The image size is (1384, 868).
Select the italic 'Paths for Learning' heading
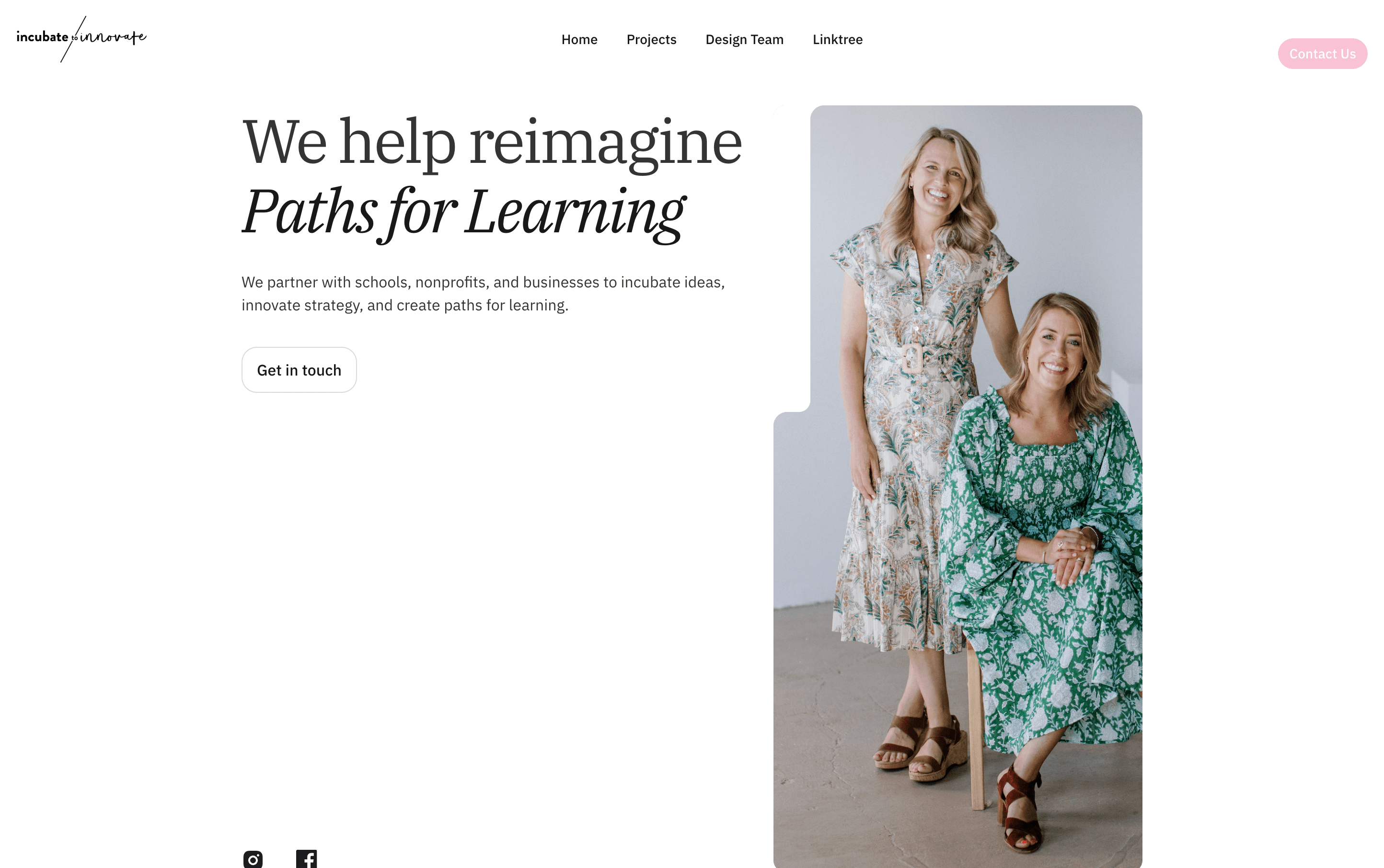(x=463, y=212)
